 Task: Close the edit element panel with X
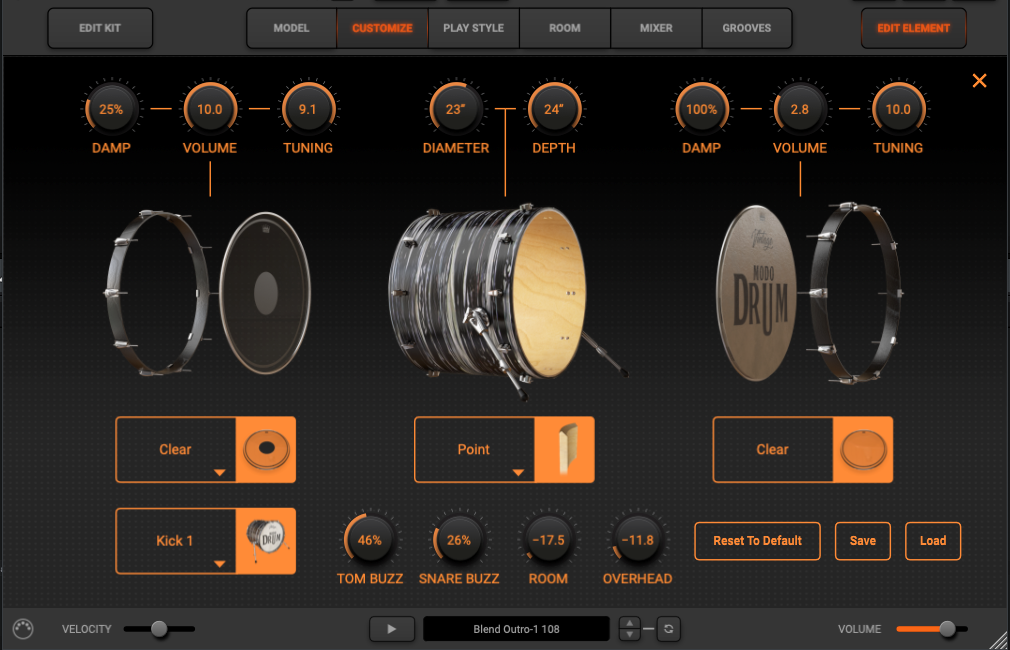click(x=979, y=81)
